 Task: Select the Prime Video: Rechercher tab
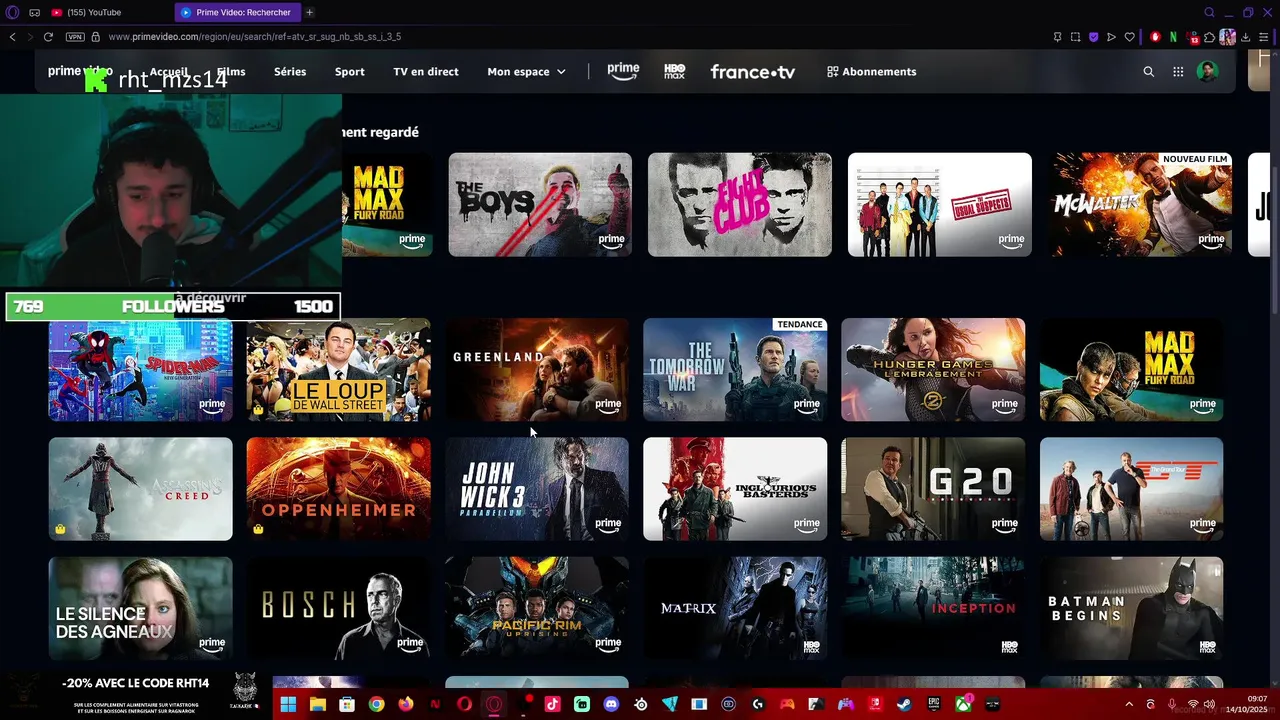coord(236,12)
